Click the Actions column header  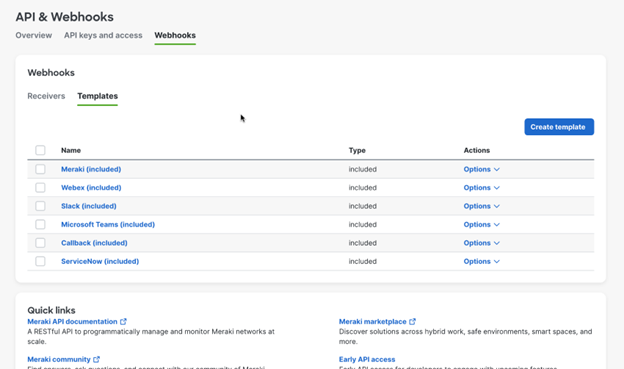[x=477, y=150]
